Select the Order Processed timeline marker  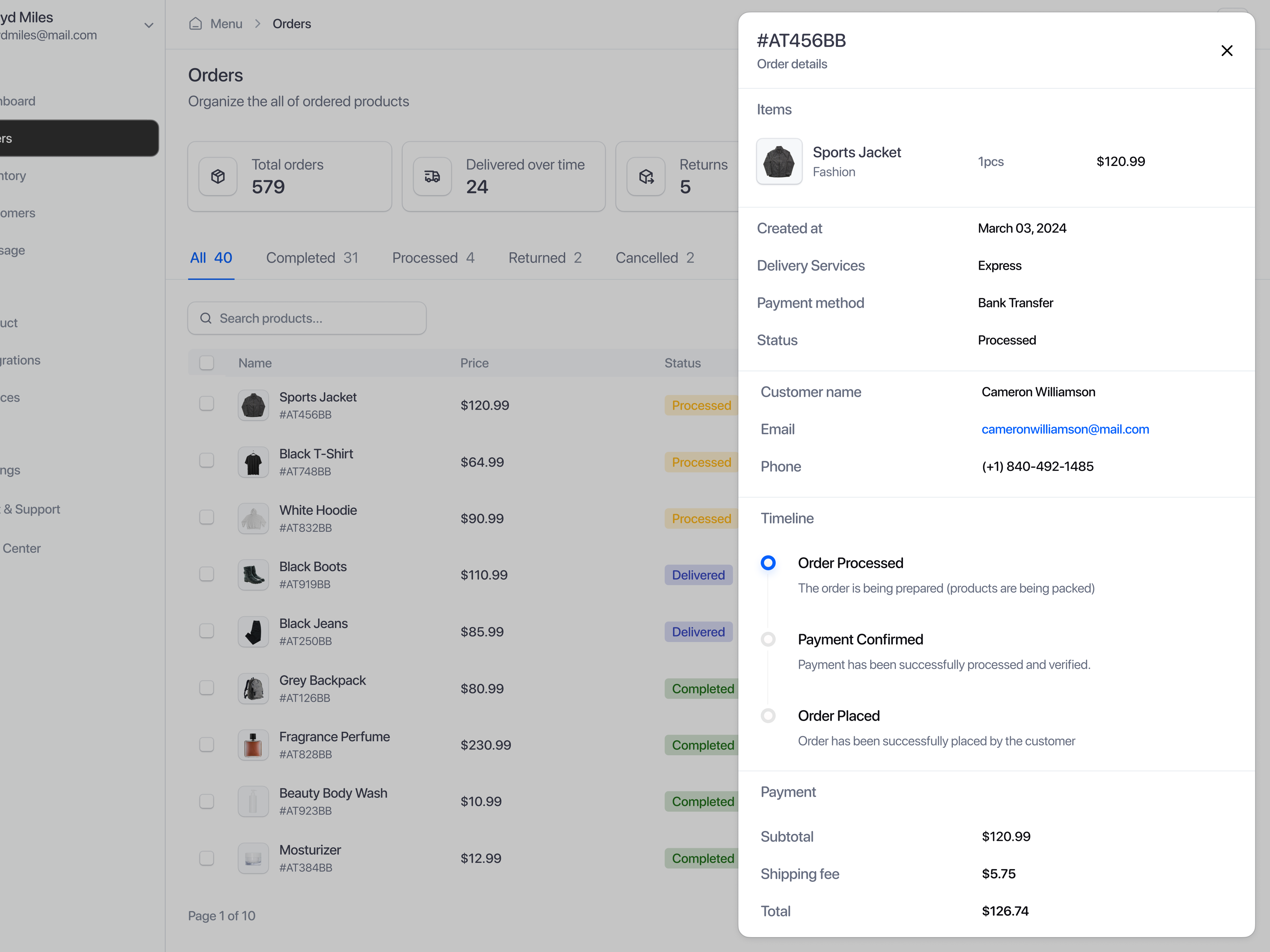pyautogui.click(x=768, y=563)
